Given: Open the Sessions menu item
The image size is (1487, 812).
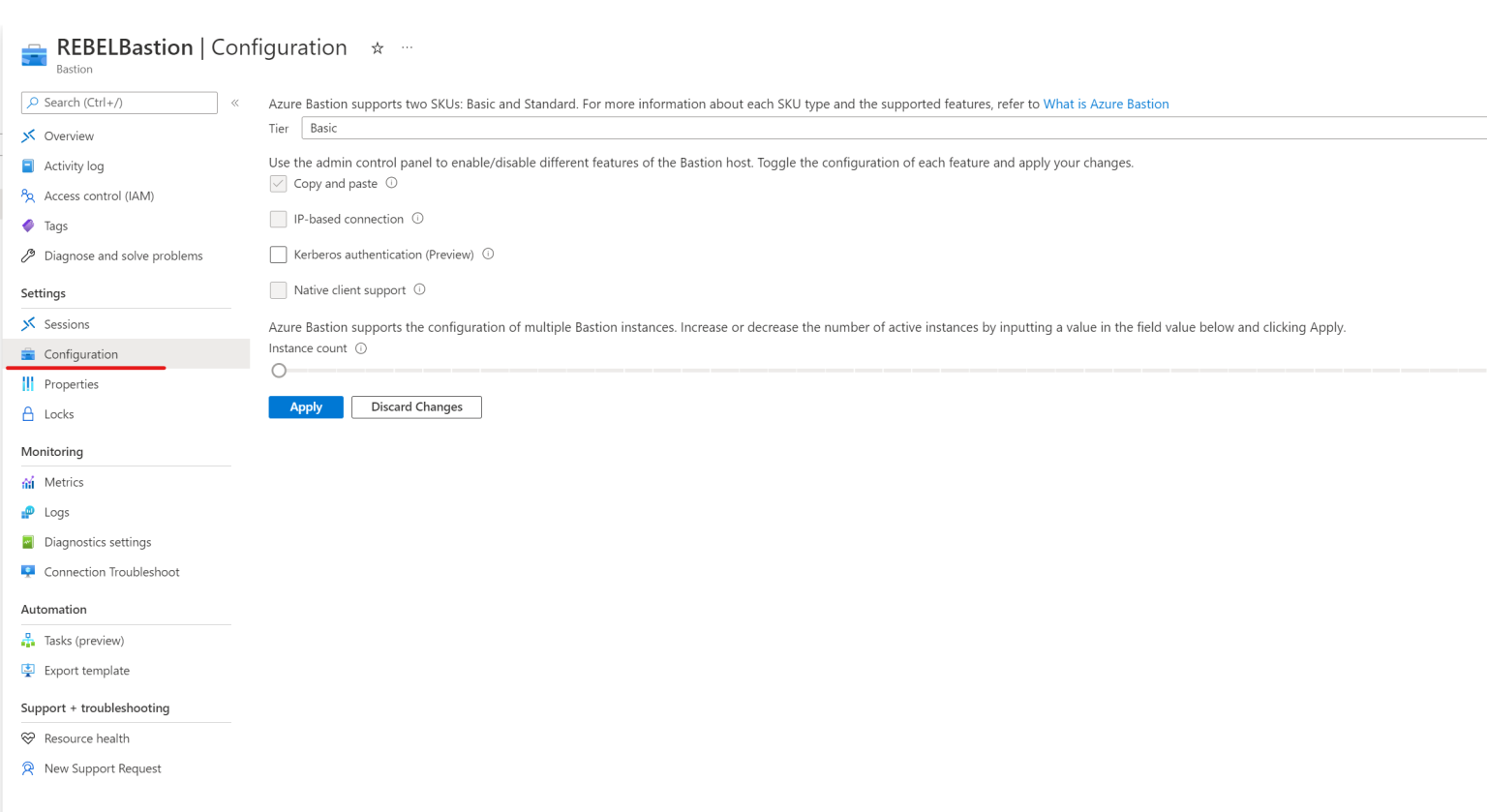Looking at the screenshot, I should click(67, 323).
